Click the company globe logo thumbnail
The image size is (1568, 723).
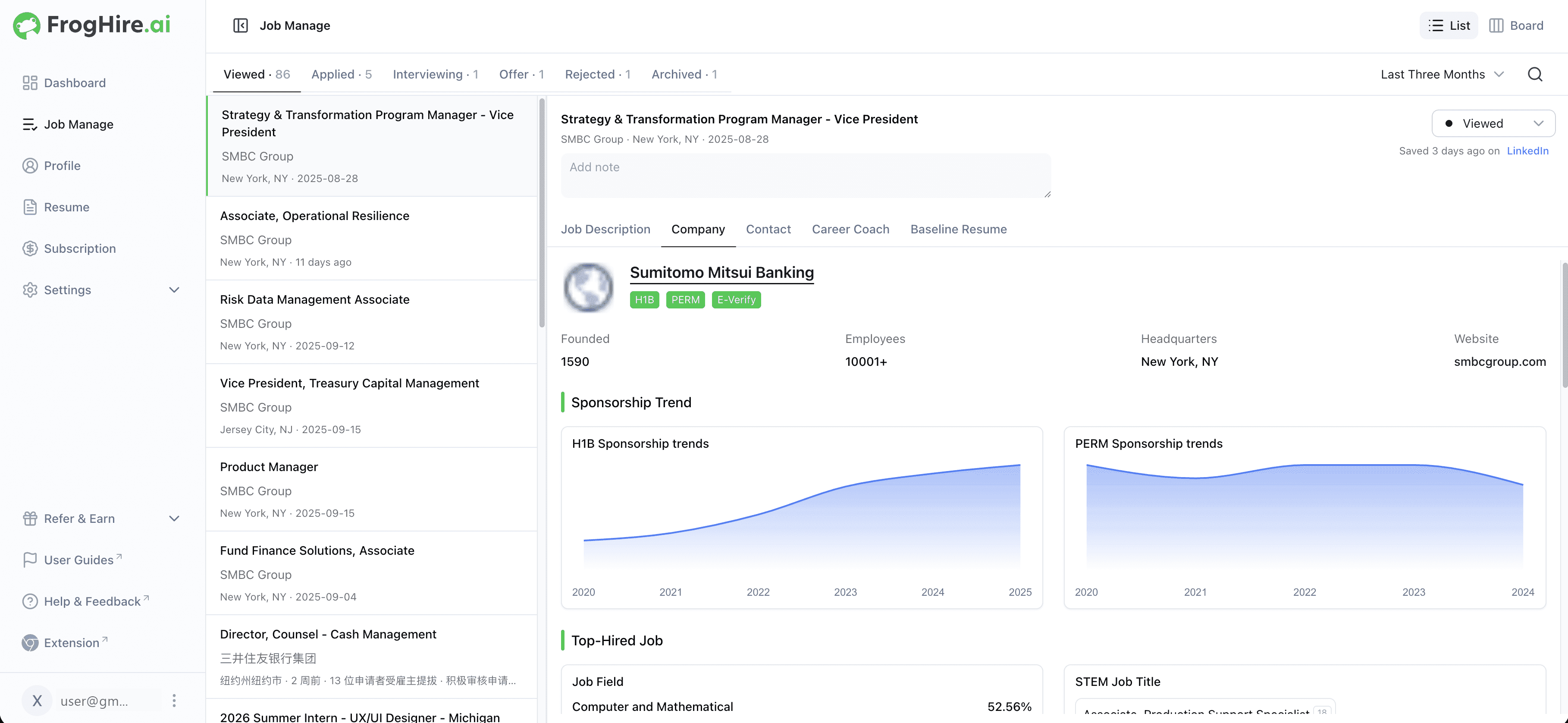[x=589, y=287]
